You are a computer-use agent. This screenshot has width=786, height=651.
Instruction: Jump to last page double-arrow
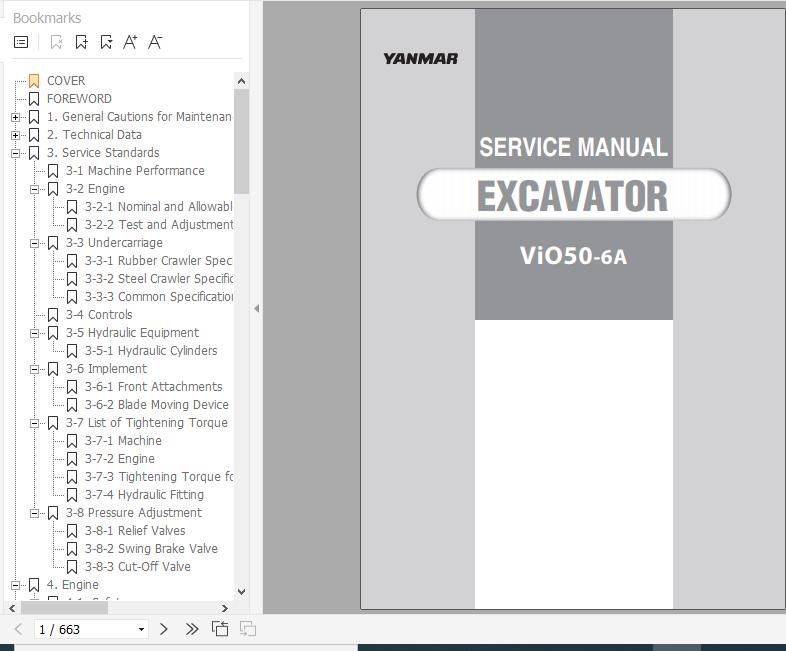[192, 629]
